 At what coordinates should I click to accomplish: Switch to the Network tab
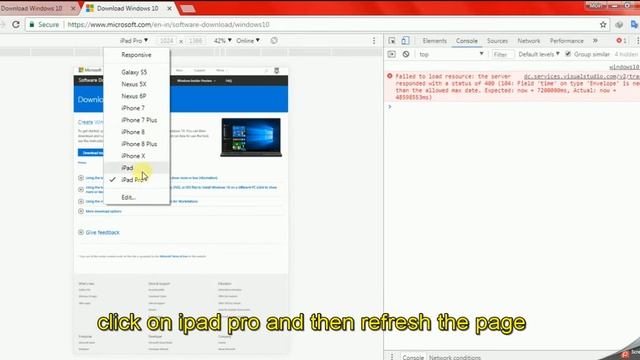[529, 40]
